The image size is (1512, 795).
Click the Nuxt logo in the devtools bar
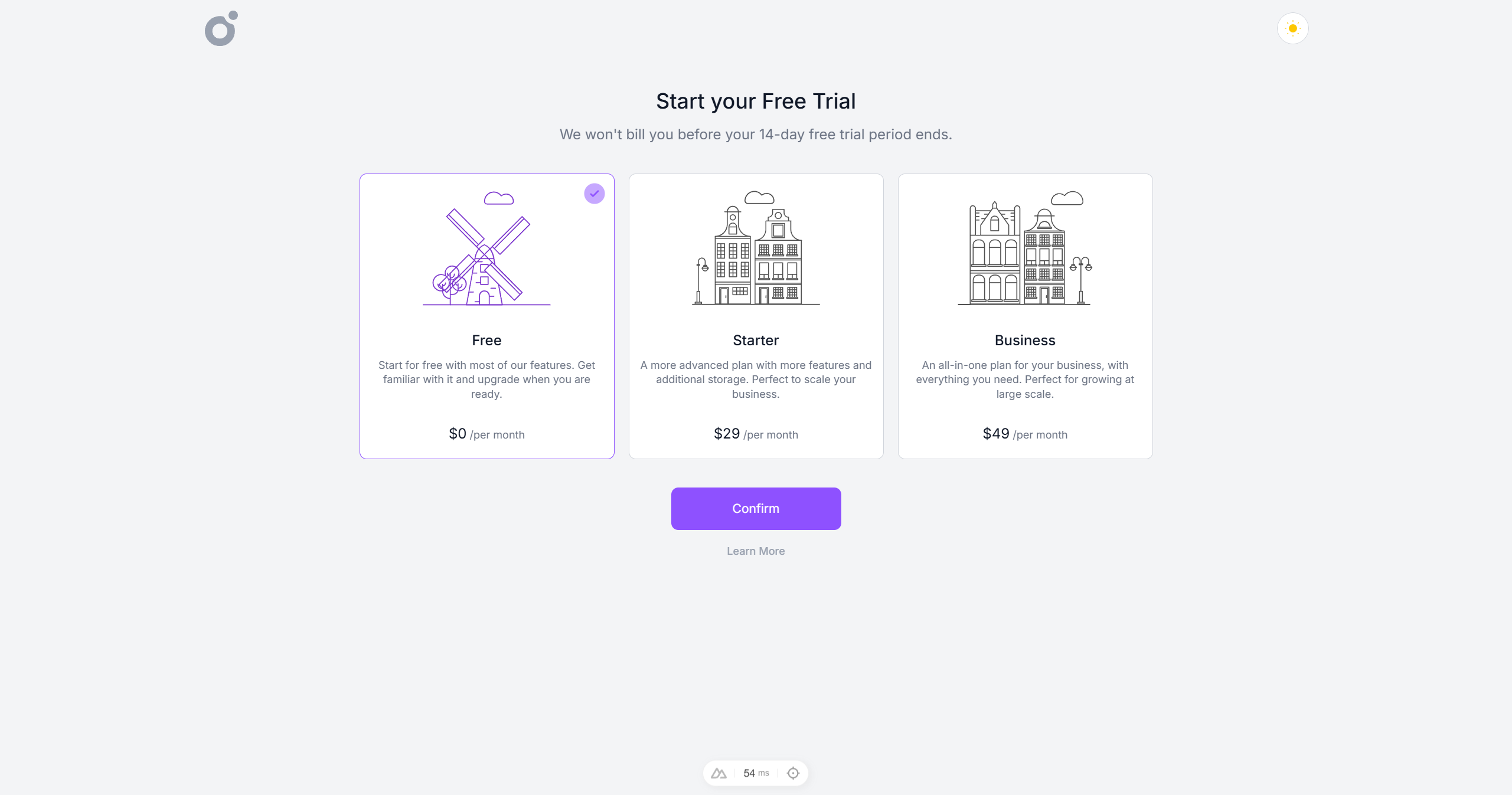[719, 773]
